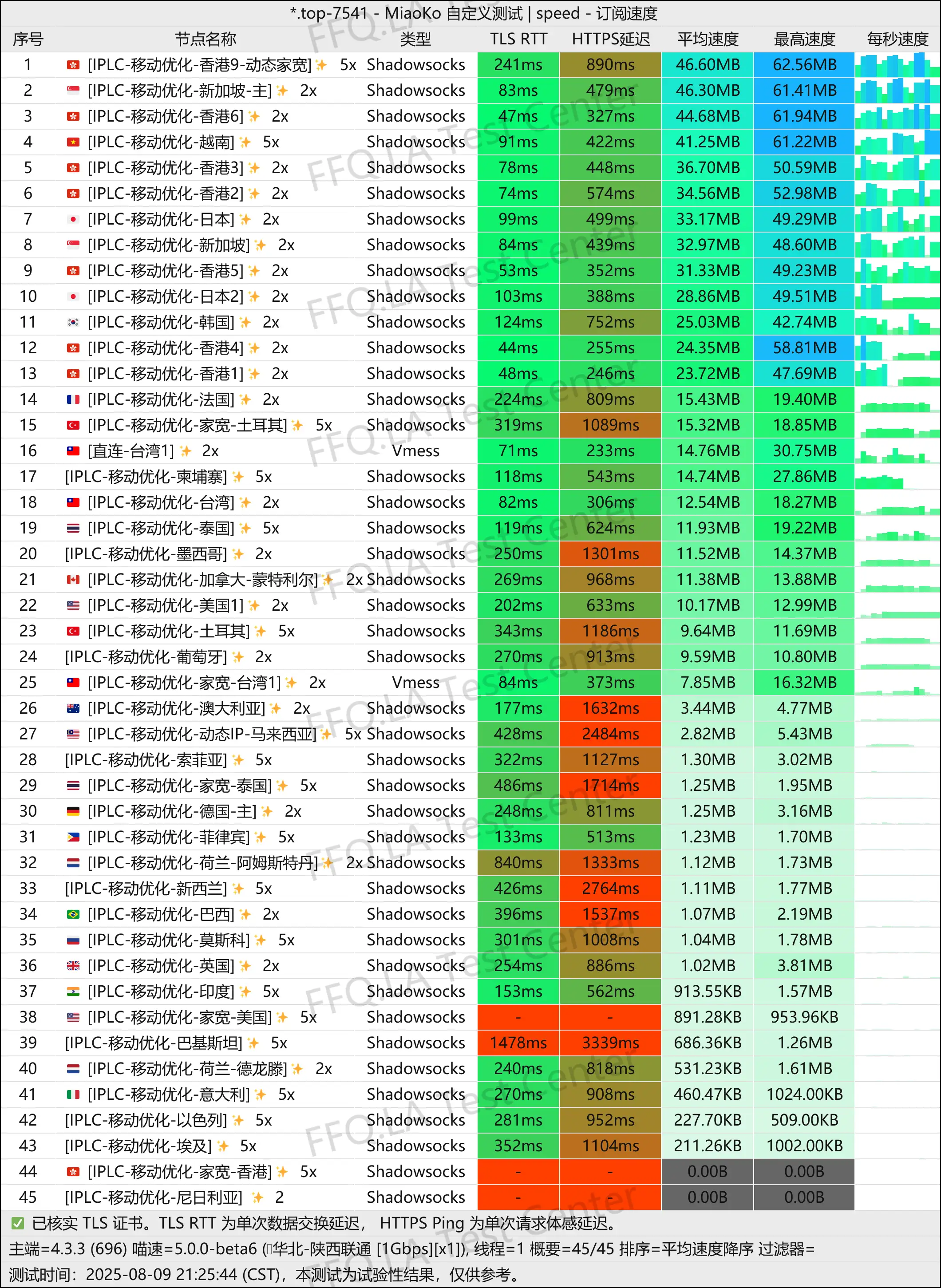Image resolution: width=941 pixels, height=1288 pixels.
Task: Click the per-second speed graph for 香港4
Action: [x=897, y=348]
